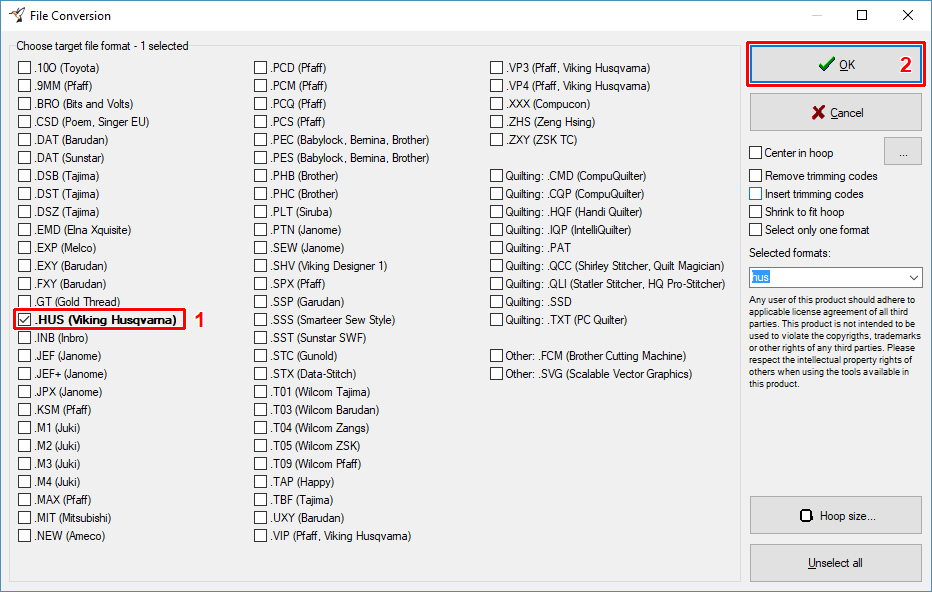932x592 pixels.
Task: Enable the Center in hoop checkbox
Action: [755, 153]
